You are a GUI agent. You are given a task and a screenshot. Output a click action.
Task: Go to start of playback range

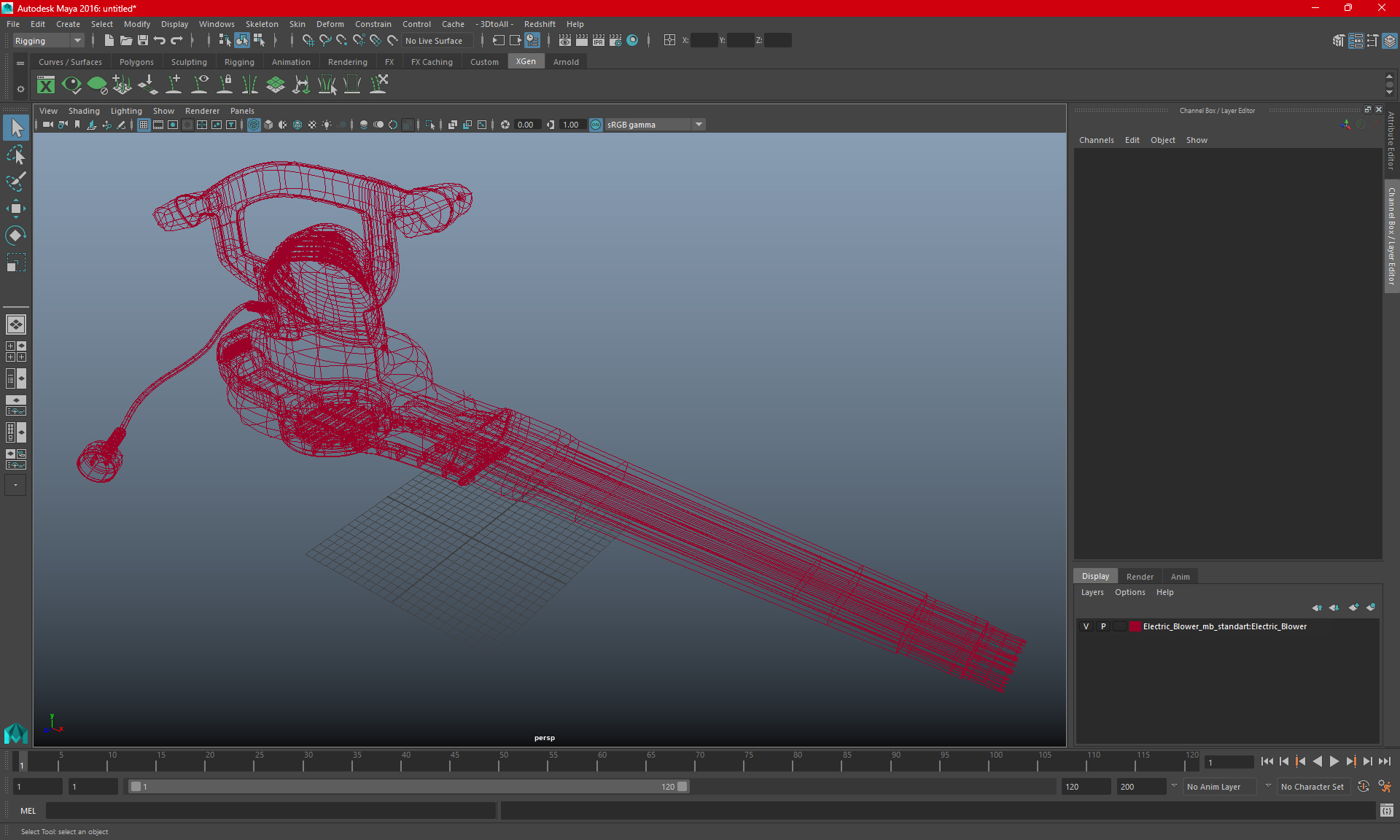point(1267,761)
